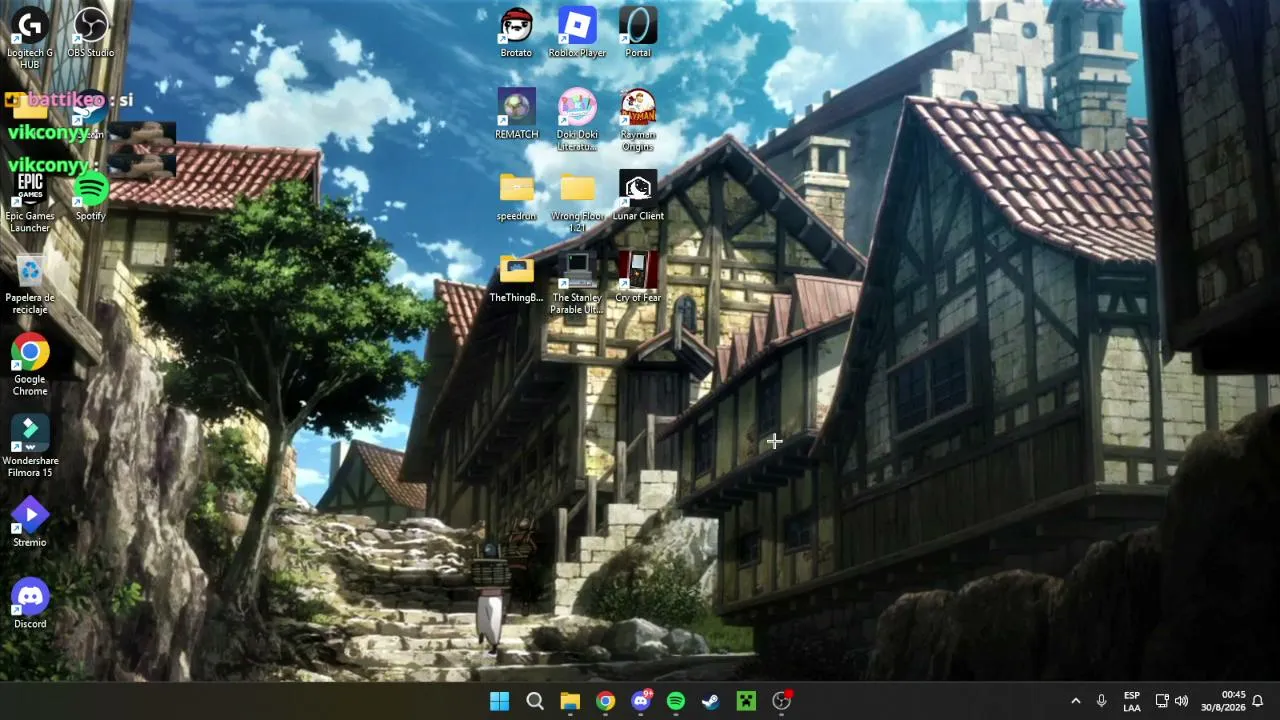Select the Logitech G HUB desktop shortcut
This screenshot has height=720, width=1280.
point(30,38)
